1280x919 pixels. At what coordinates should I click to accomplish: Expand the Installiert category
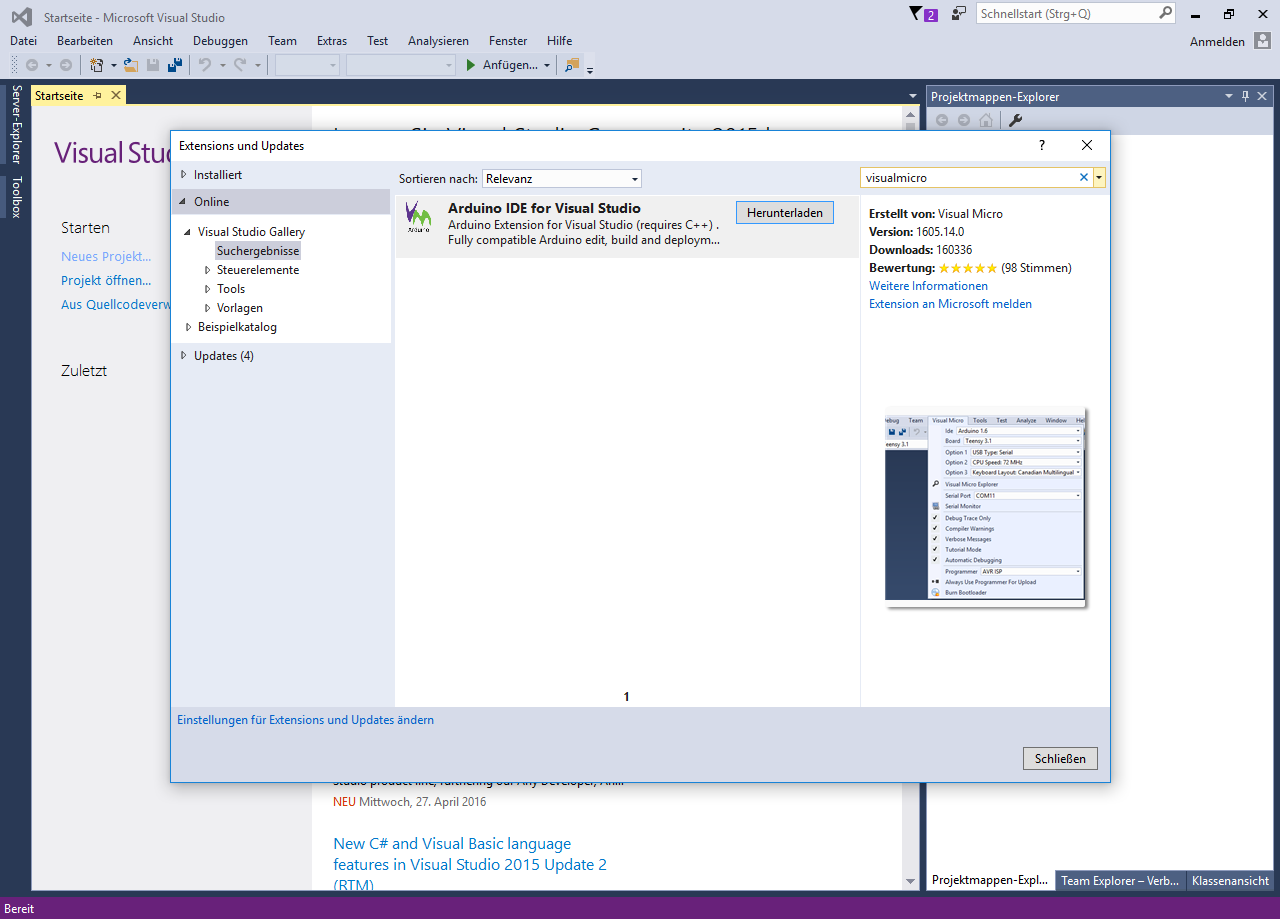183,175
